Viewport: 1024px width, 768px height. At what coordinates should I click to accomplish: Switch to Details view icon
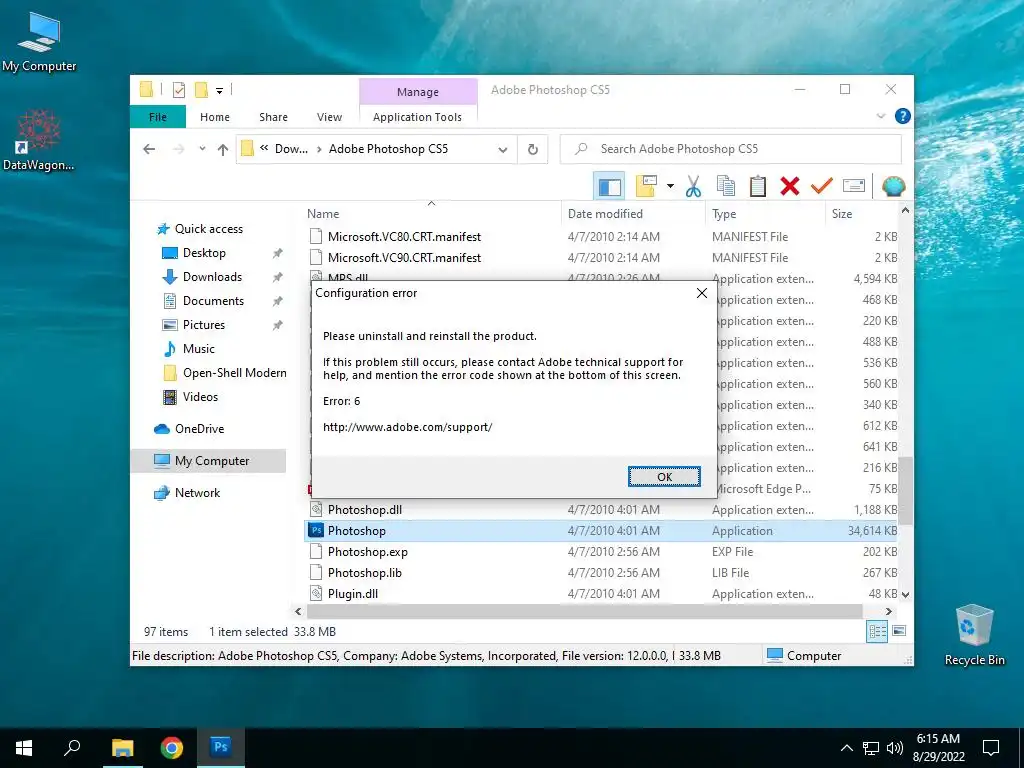877,631
